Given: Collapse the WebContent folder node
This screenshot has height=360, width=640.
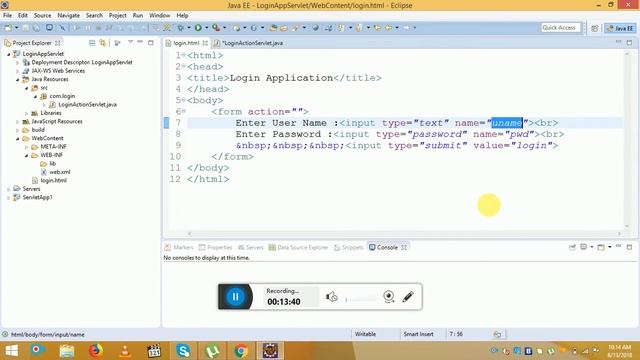Looking at the screenshot, I should click(x=18, y=138).
